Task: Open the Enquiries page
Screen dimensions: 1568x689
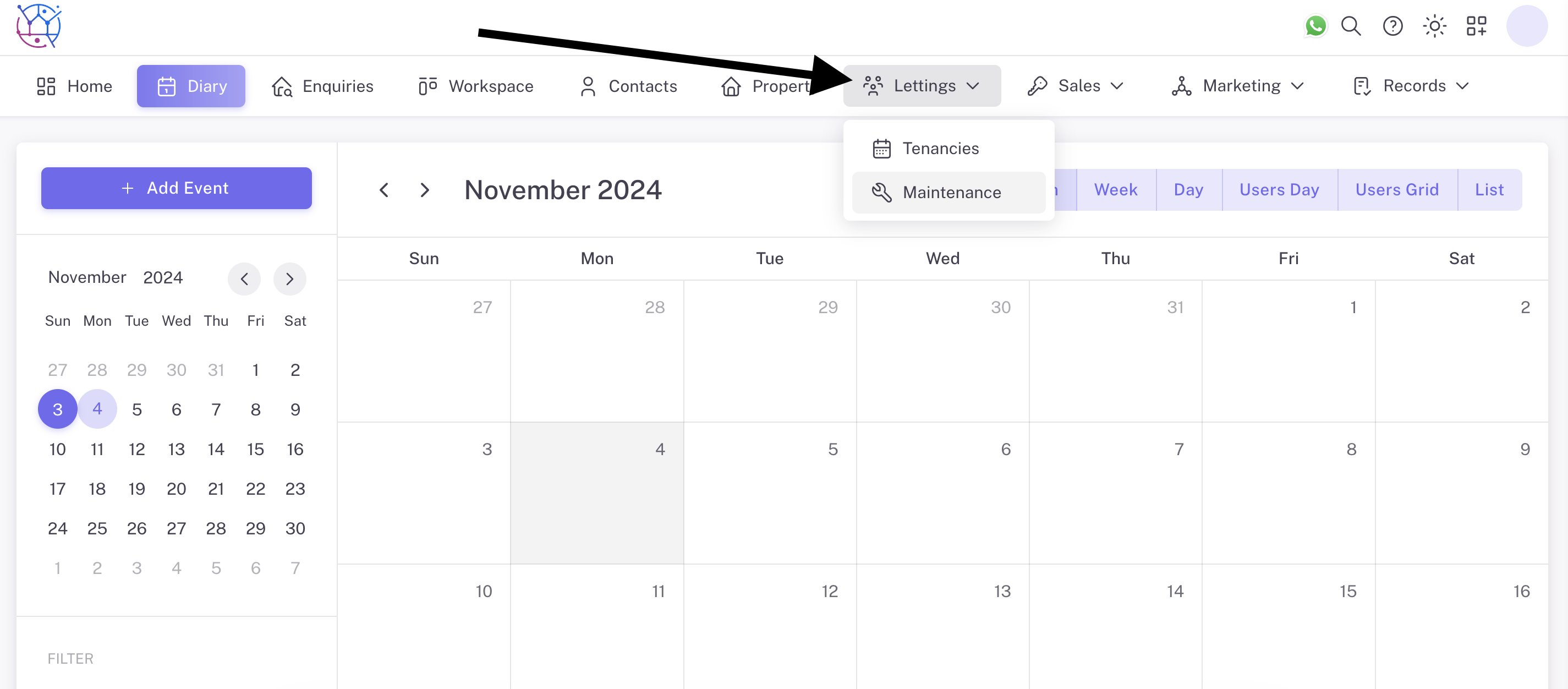Action: pos(322,86)
